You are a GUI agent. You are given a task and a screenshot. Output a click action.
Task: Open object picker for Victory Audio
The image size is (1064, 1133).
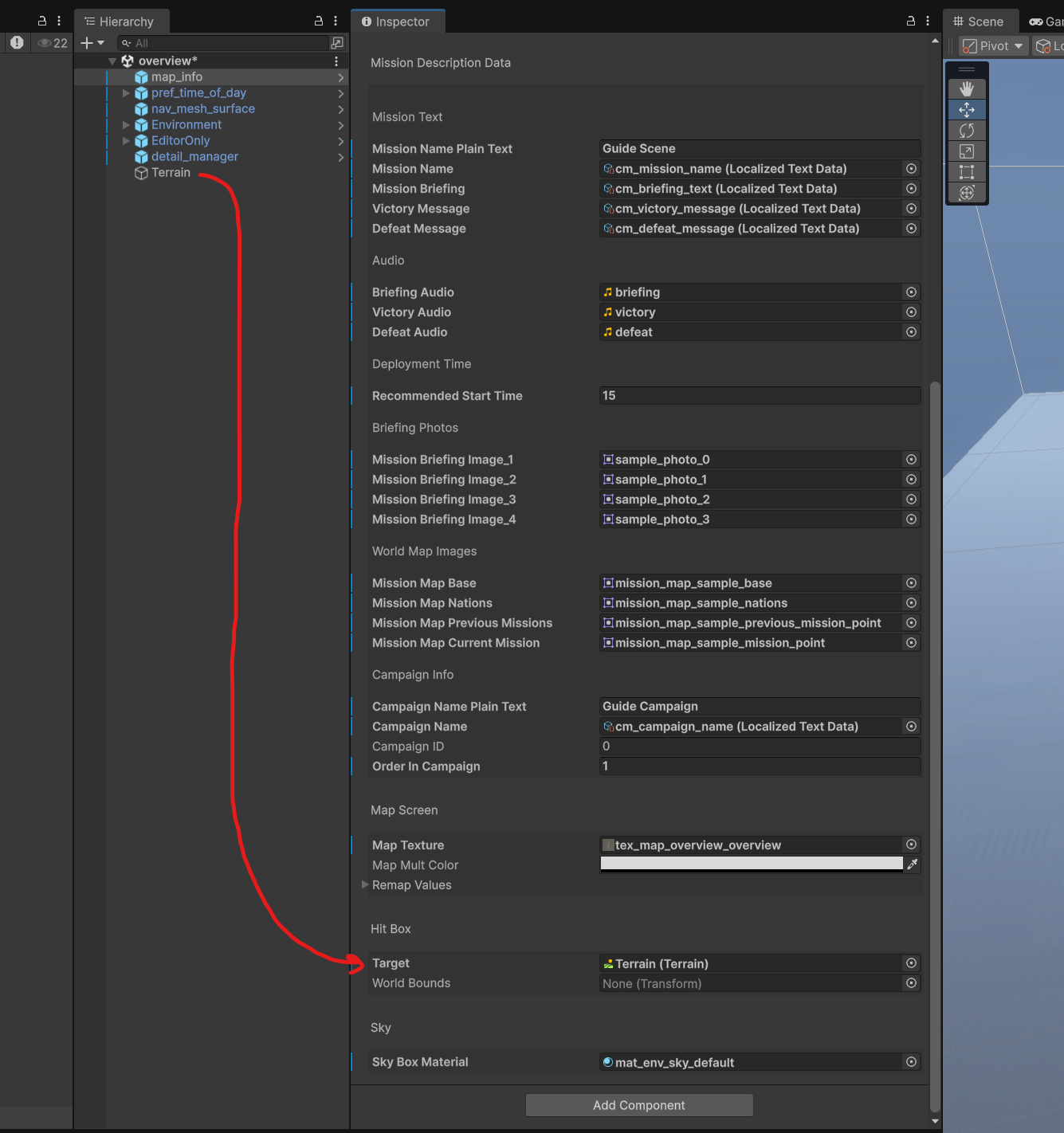[912, 312]
